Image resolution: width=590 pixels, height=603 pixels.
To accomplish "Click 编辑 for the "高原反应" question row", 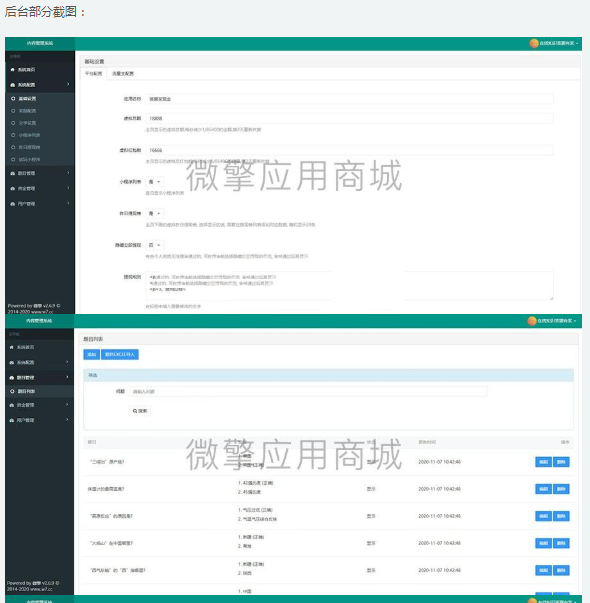I will [x=543, y=516].
